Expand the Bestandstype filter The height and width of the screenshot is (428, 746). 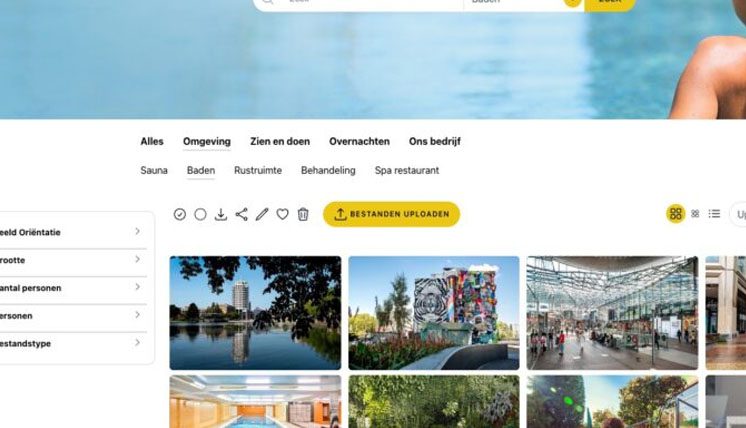tap(73, 343)
